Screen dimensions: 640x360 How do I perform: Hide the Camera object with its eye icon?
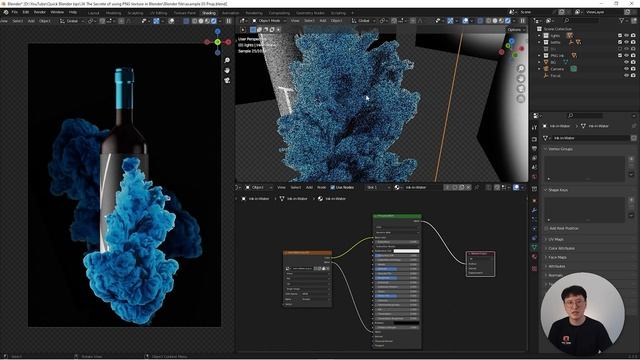(627, 69)
